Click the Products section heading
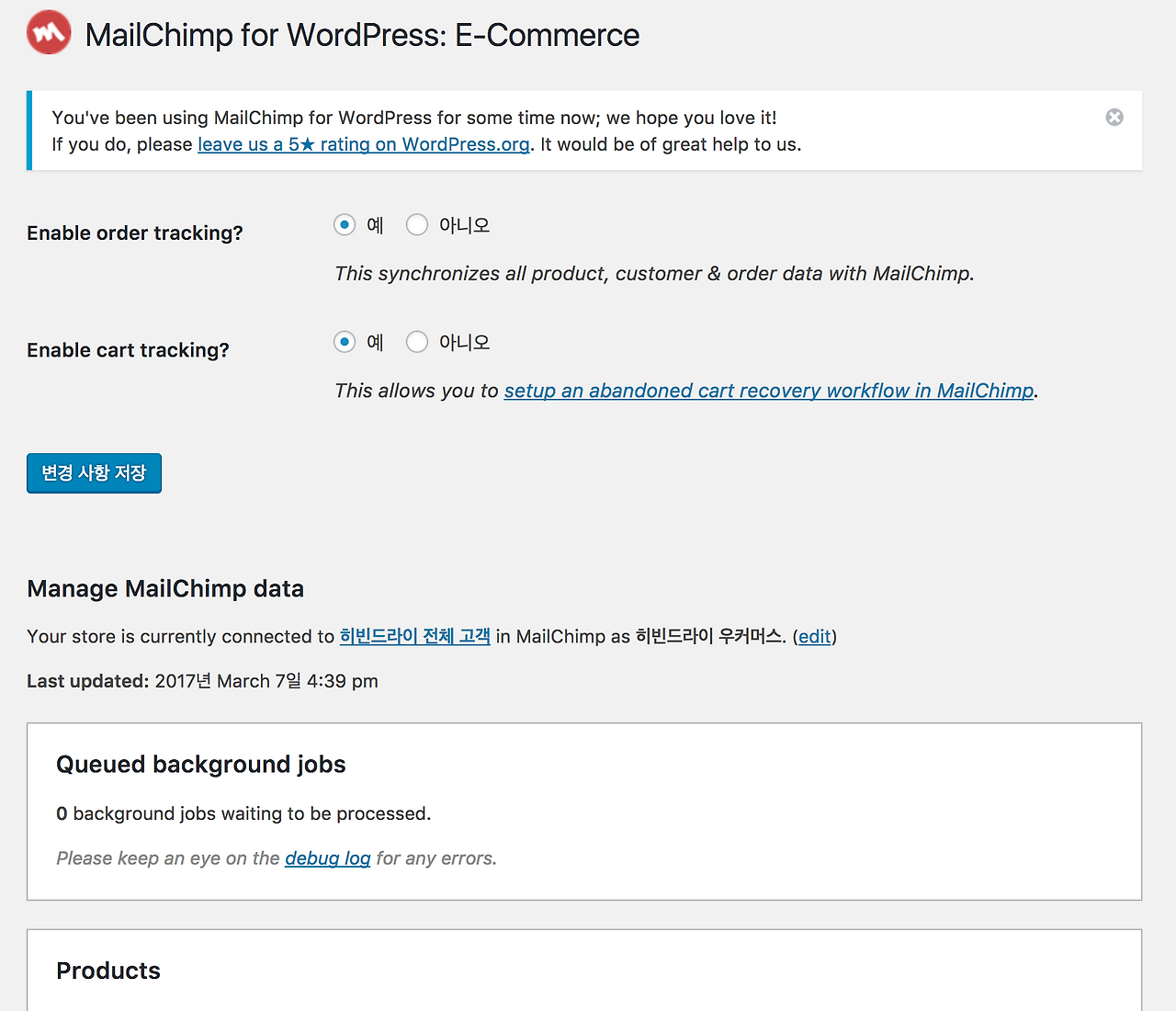 coord(108,971)
